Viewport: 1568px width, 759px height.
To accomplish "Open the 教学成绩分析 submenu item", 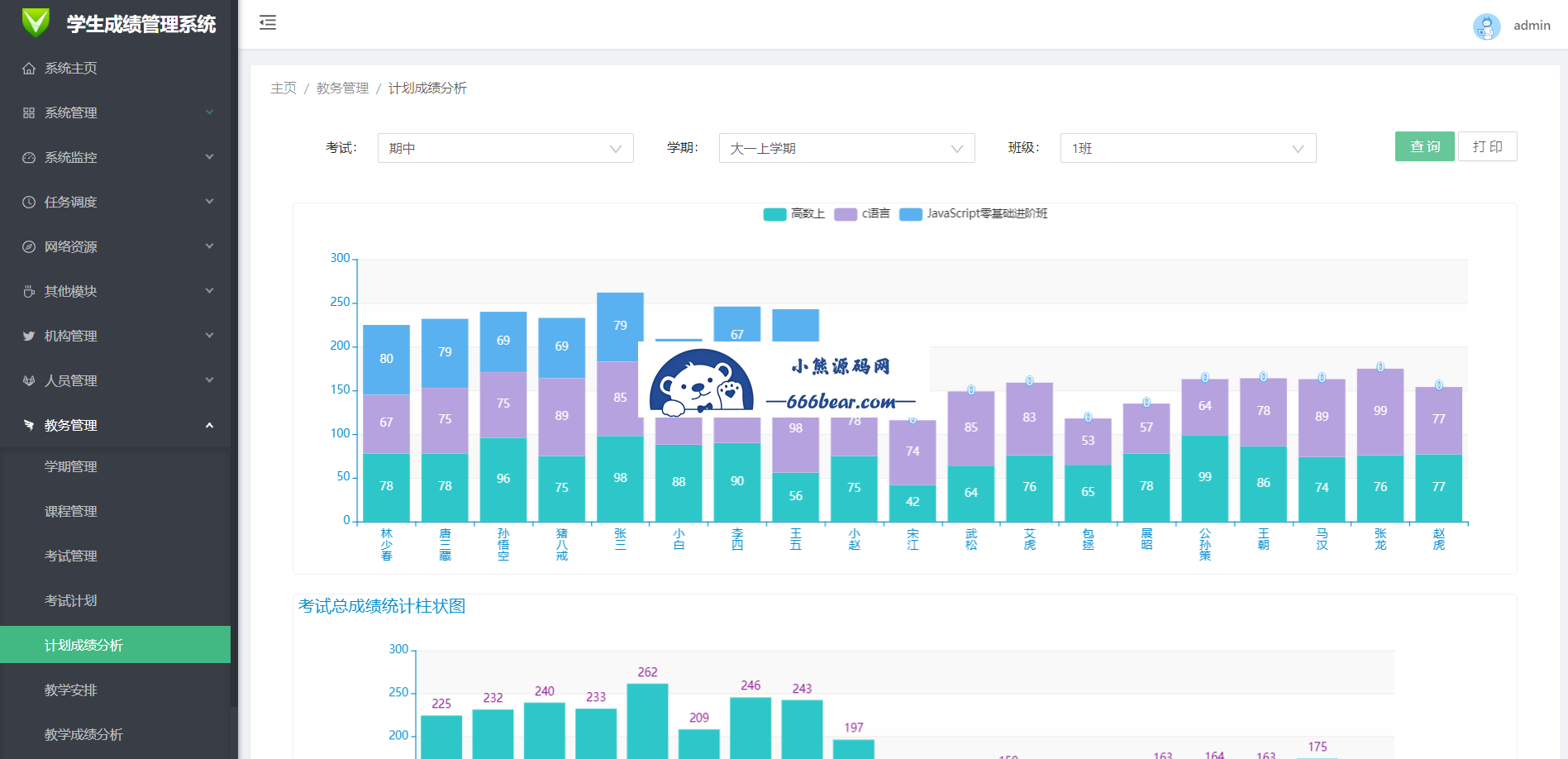I will click(116, 735).
